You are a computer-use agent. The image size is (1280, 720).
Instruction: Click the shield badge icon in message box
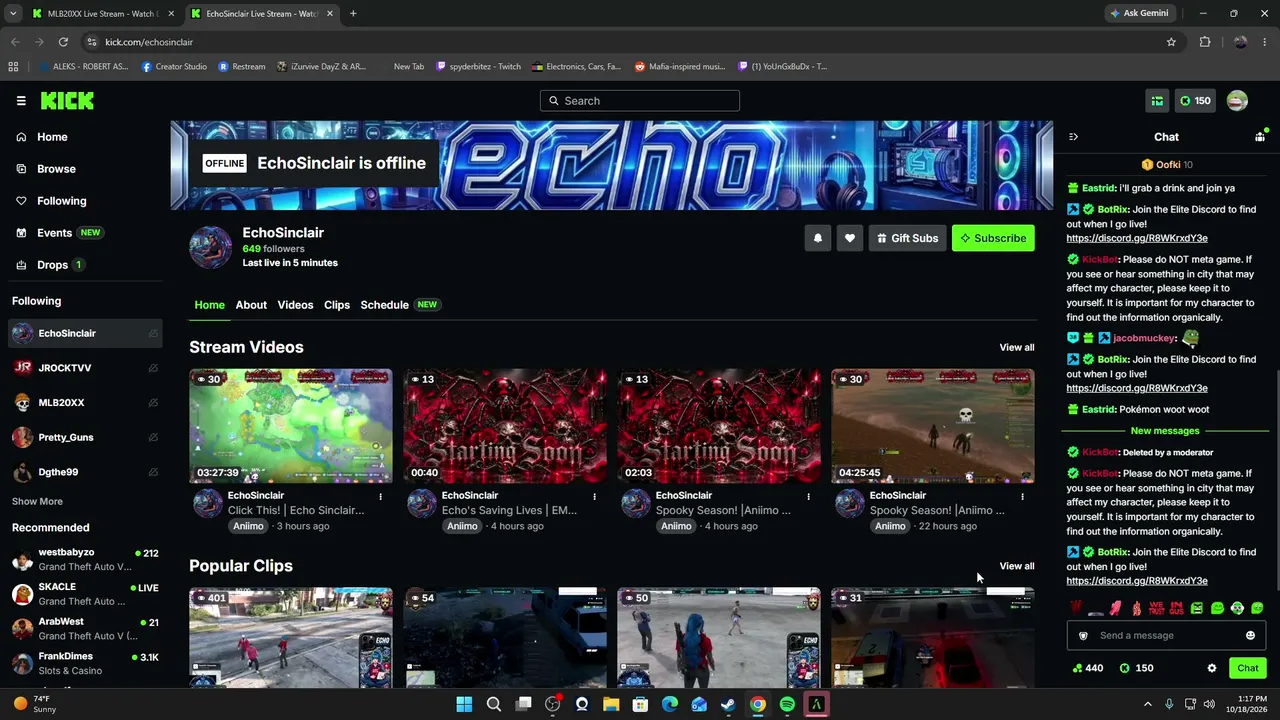tap(1083, 636)
